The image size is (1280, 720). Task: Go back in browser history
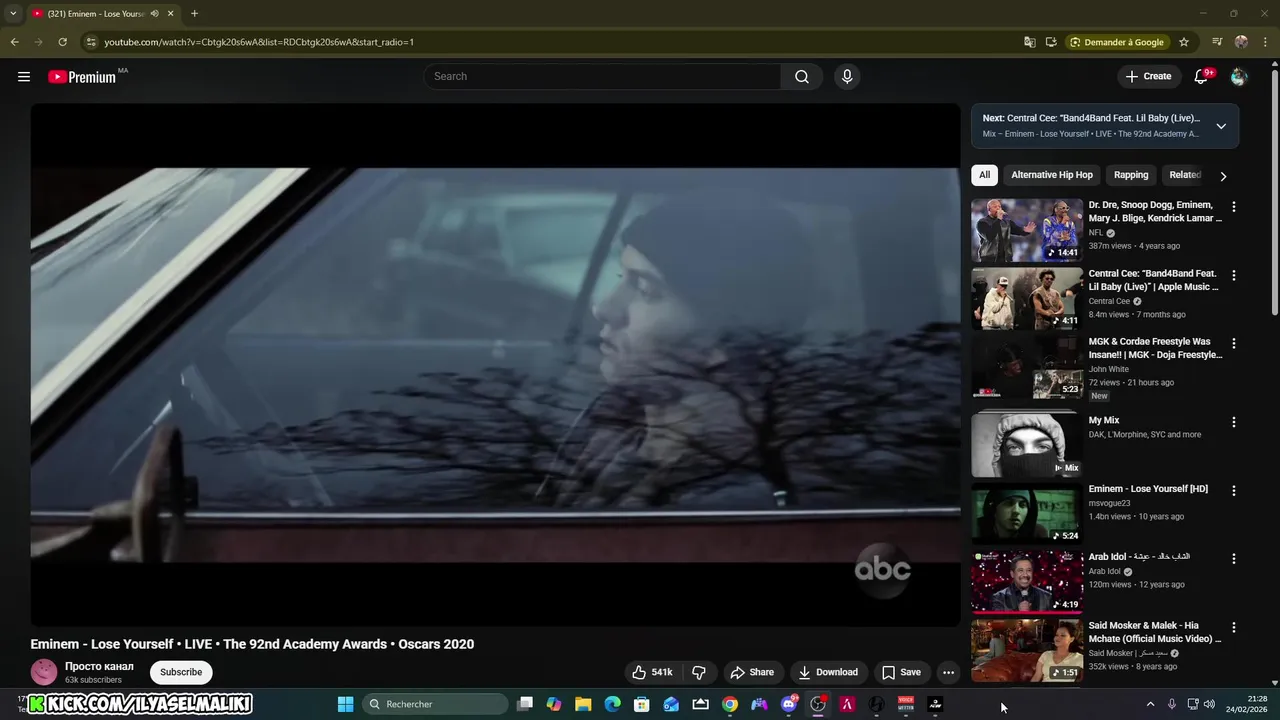click(x=14, y=42)
